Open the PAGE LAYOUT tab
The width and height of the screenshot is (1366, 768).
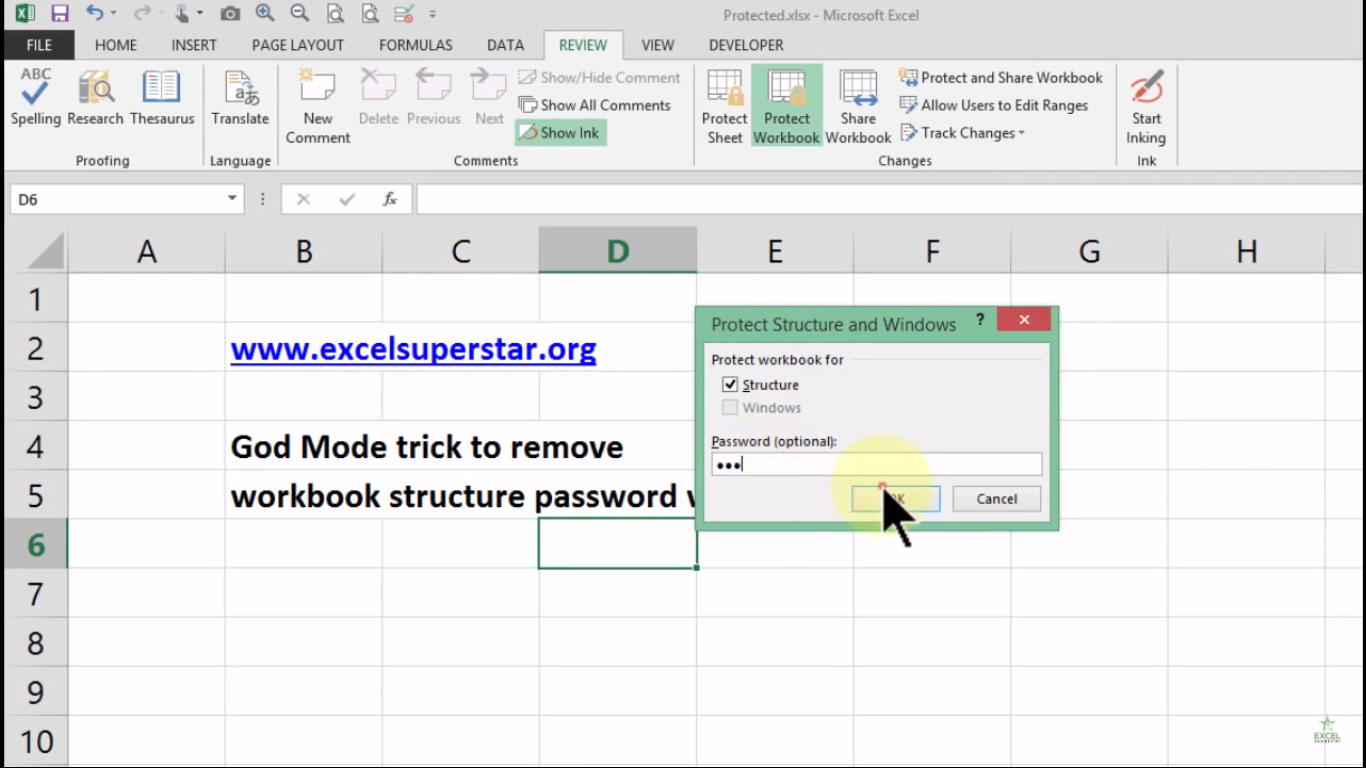pos(298,45)
